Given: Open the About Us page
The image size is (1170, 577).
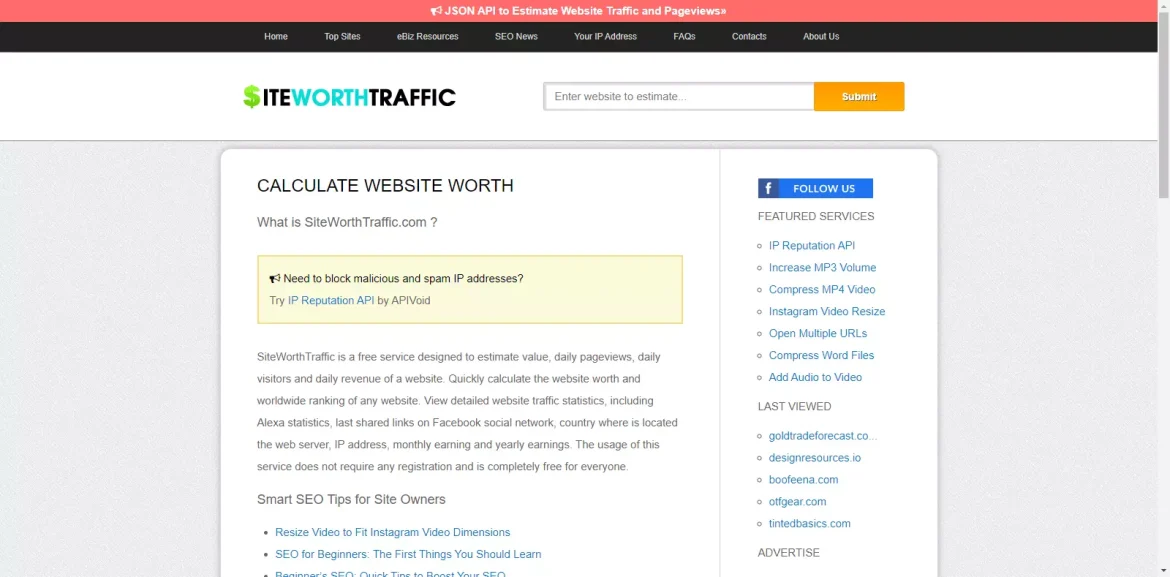Looking at the screenshot, I should (x=821, y=37).
